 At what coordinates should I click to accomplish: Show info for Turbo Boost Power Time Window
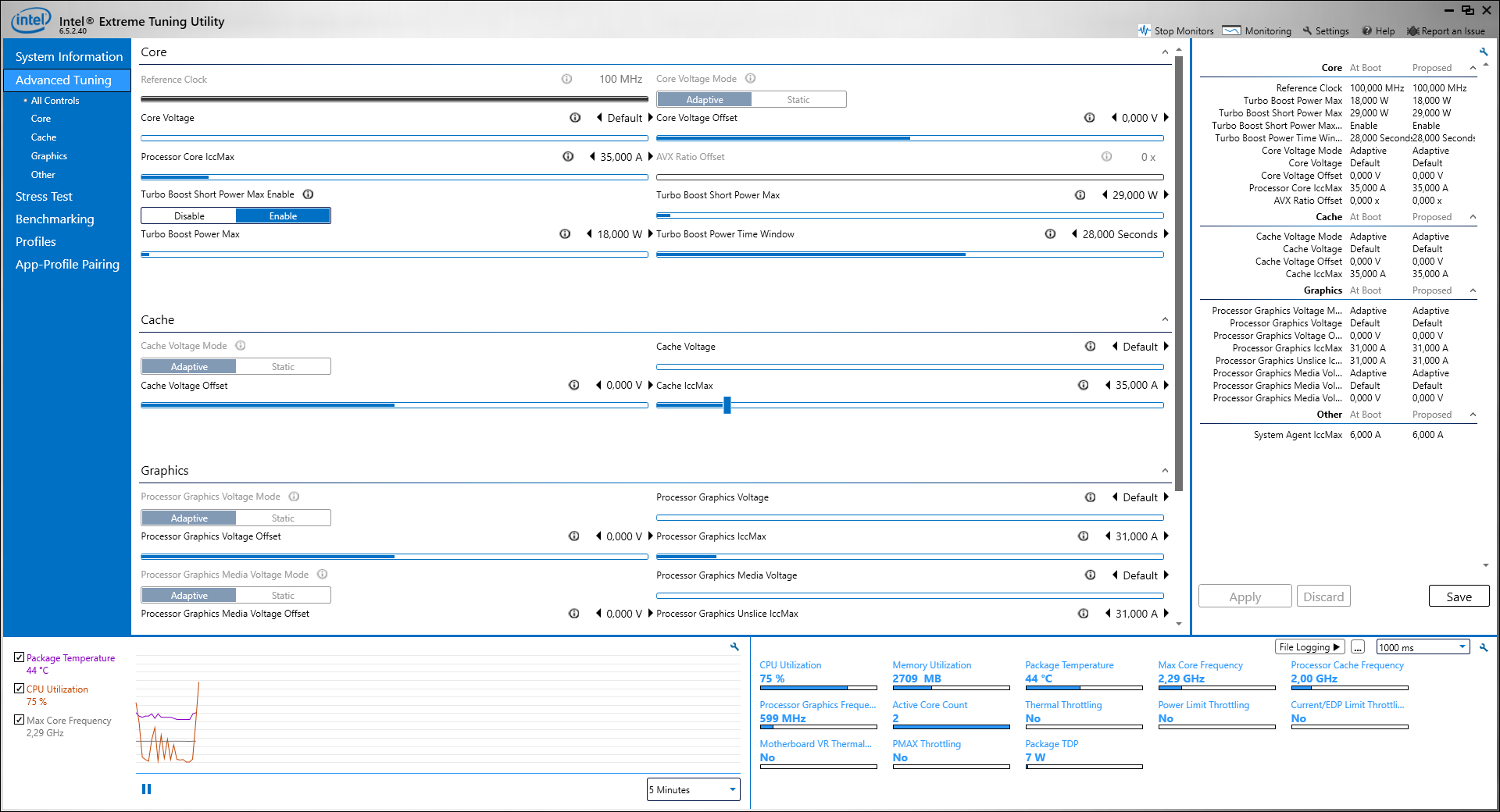click(x=1051, y=234)
